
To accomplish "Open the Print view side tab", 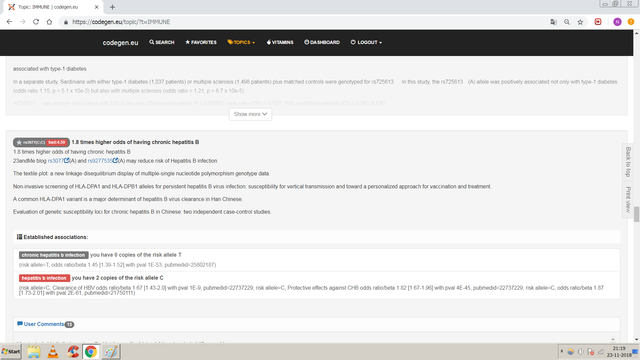I will pos(628,200).
